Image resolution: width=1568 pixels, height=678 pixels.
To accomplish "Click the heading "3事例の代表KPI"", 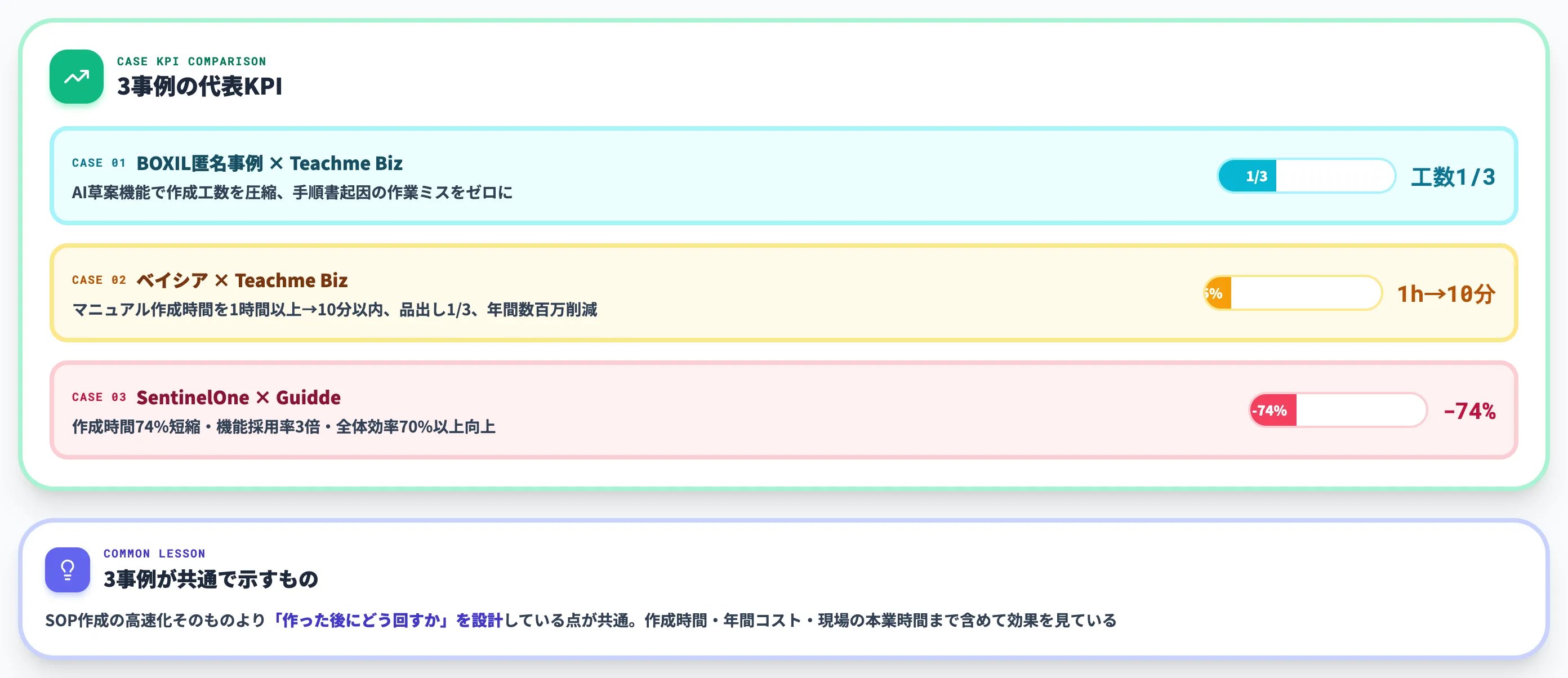I will coord(199,86).
